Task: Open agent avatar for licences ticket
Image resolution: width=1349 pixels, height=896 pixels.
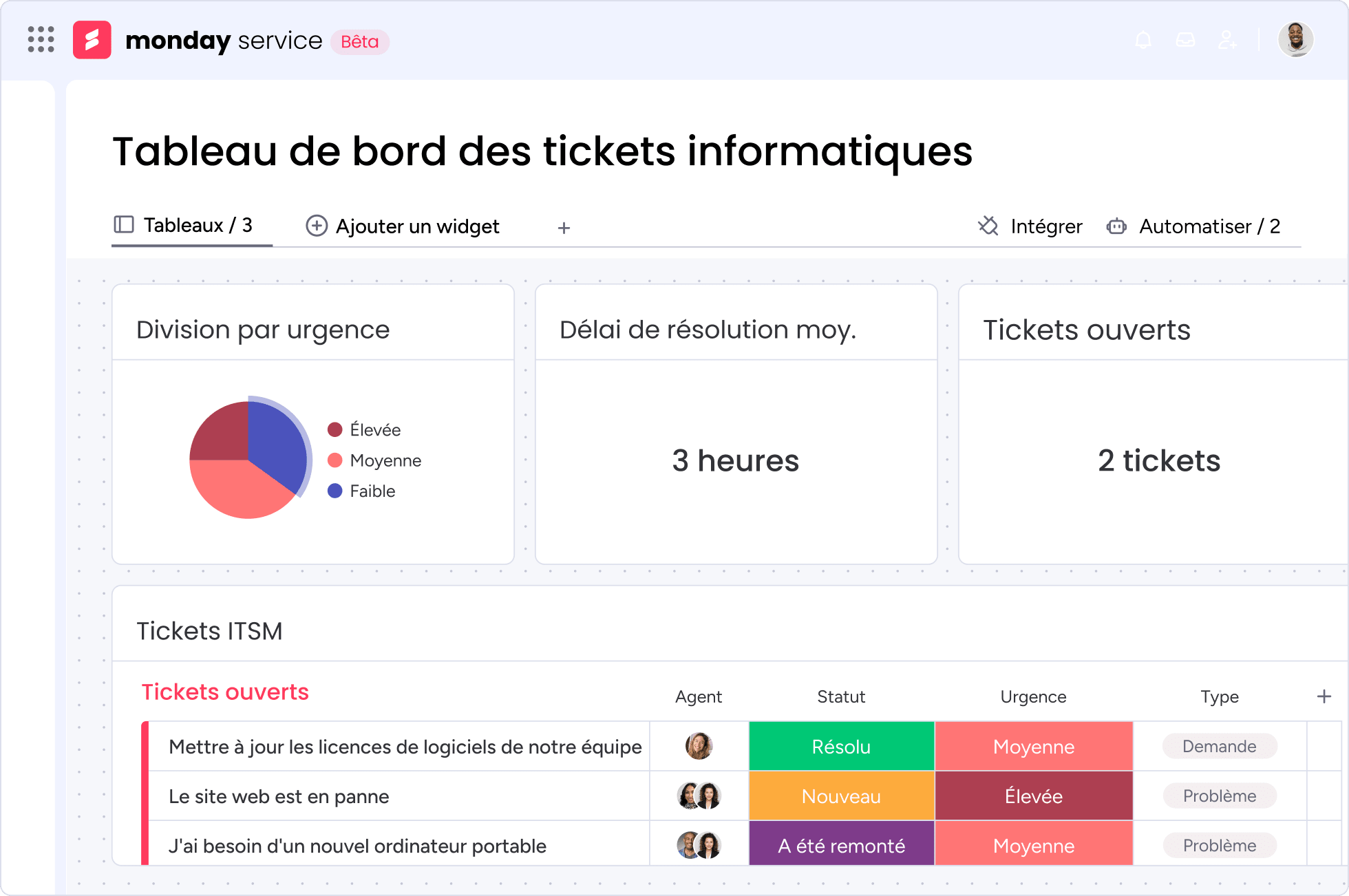Action: click(699, 746)
